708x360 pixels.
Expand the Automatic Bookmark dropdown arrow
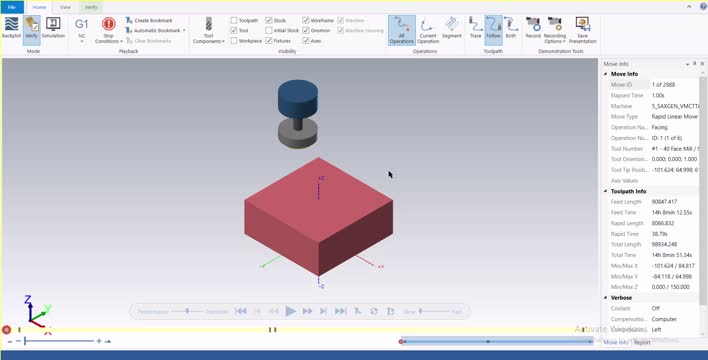pyautogui.click(x=184, y=31)
